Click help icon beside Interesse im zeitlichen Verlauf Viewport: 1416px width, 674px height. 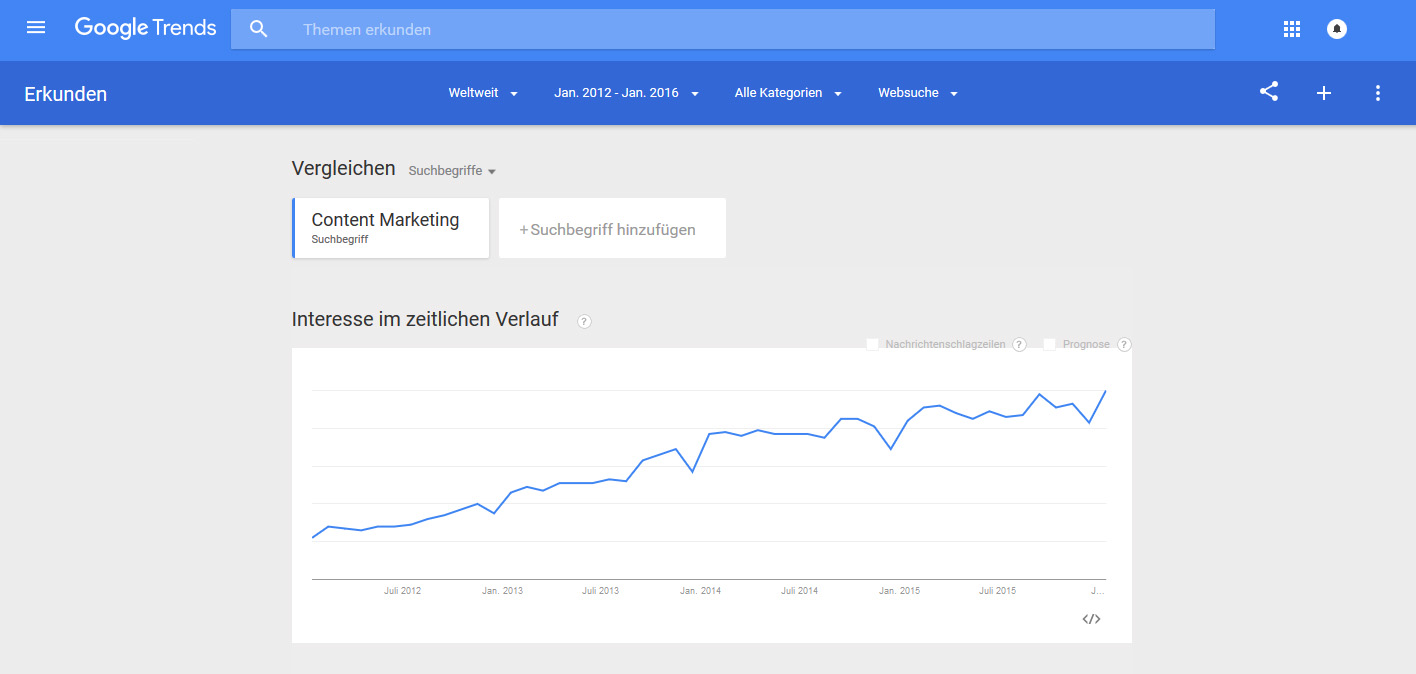coord(584,321)
